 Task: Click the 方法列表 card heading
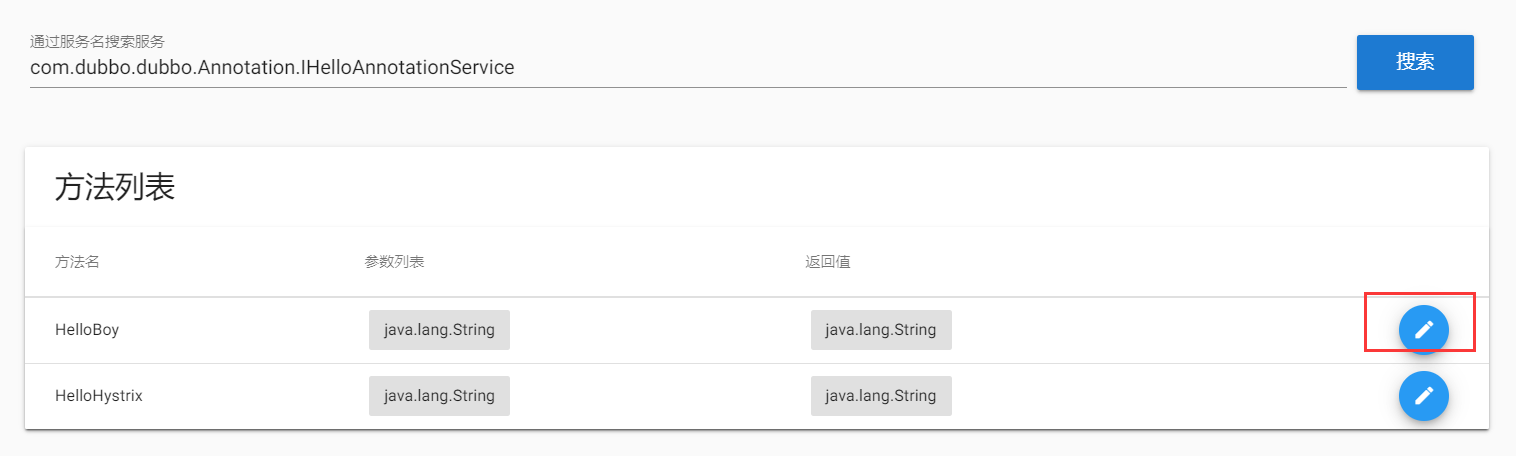pos(115,187)
